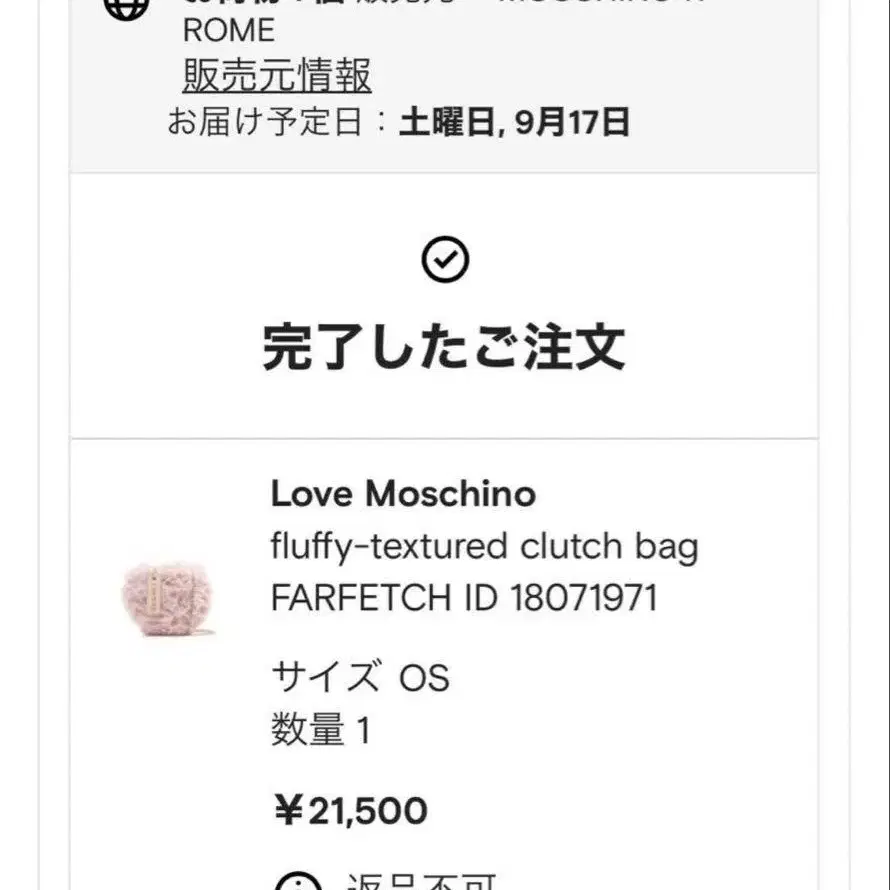Click the info icon next to 返品不可
Screen dimensions: 890x890
tap(298, 883)
